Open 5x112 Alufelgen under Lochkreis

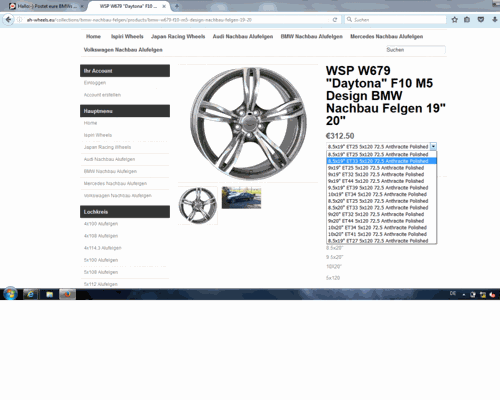[x=101, y=284]
